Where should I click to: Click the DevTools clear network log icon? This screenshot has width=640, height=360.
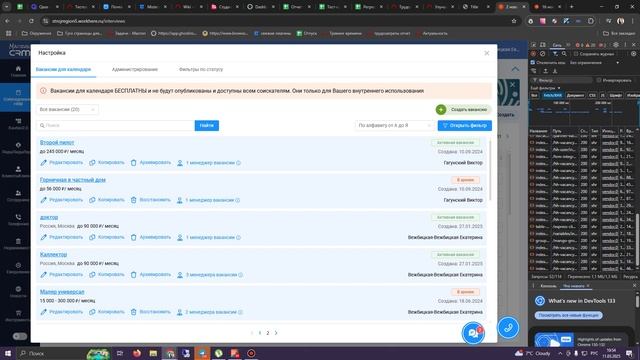point(542,54)
